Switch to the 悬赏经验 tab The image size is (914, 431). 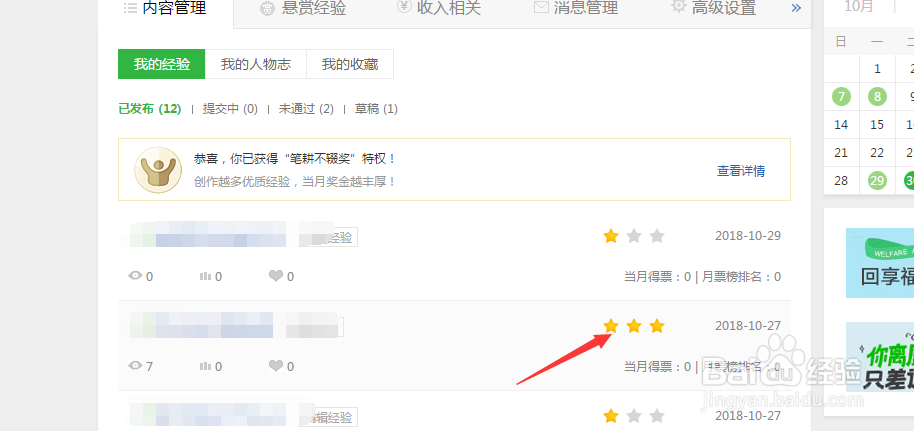tap(303, 8)
